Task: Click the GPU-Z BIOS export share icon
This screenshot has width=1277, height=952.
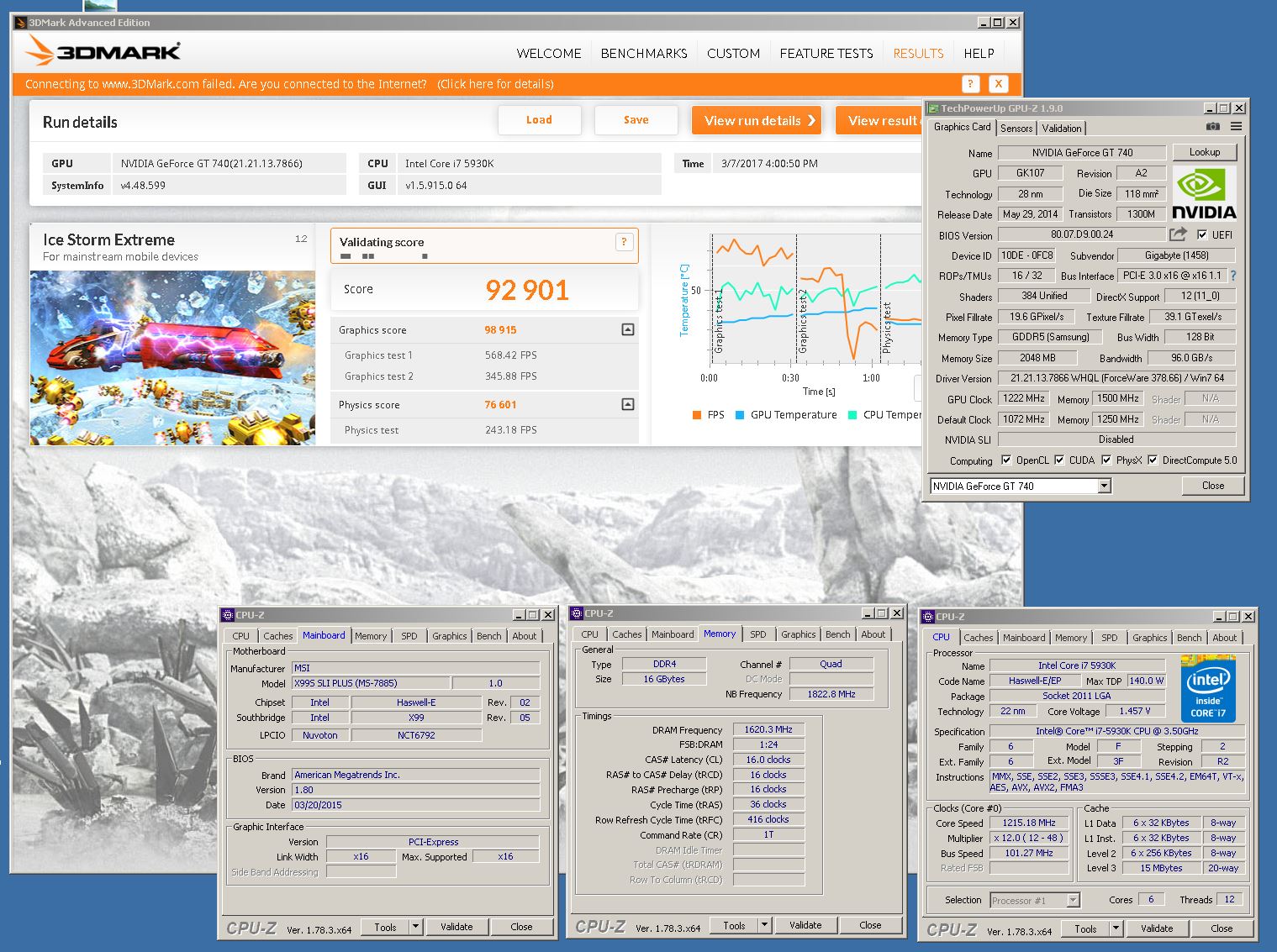Action: click(x=1178, y=234)
